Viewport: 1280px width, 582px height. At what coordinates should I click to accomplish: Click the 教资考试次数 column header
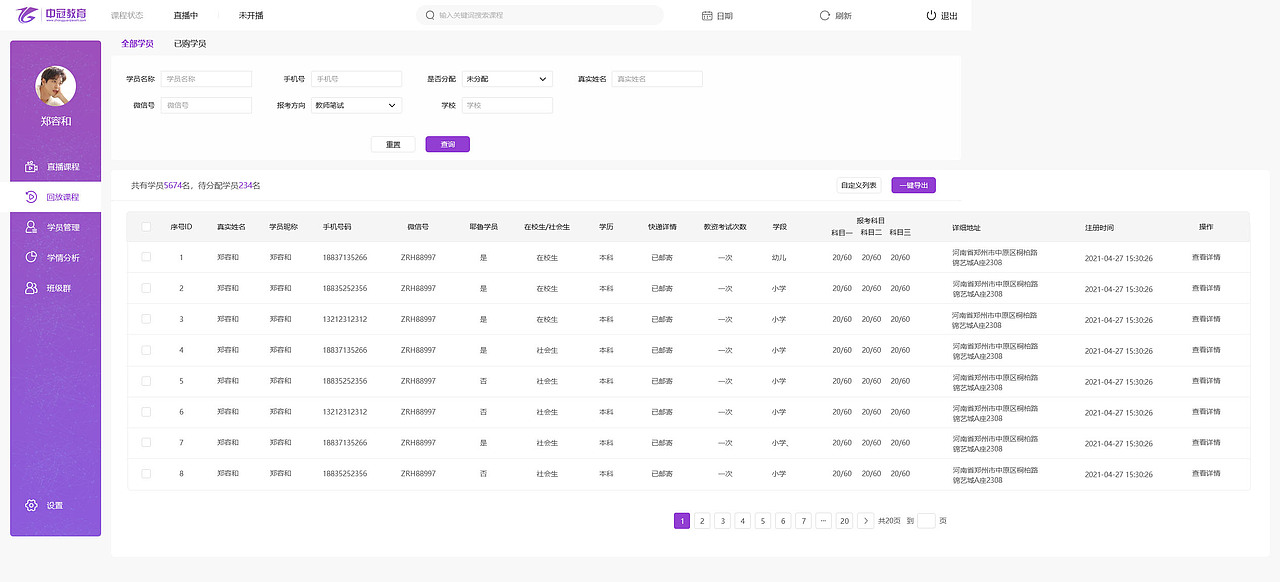725,227
